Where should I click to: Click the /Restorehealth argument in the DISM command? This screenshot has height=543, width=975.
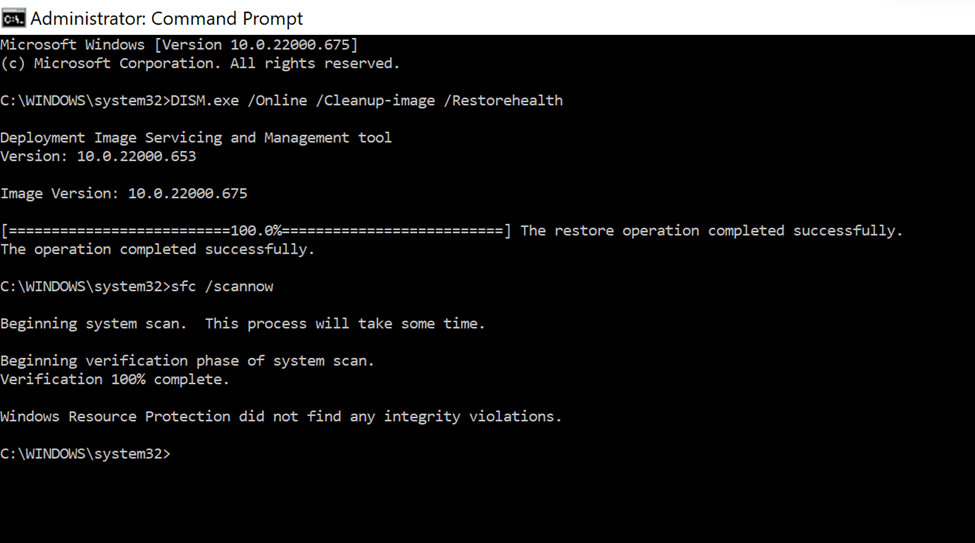(503, 101)
